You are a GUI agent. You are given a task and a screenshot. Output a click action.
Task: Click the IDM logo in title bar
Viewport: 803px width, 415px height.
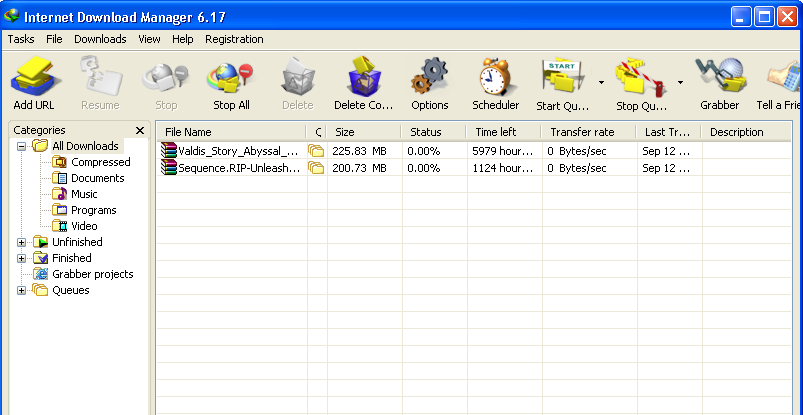click(x=11, y=16)
